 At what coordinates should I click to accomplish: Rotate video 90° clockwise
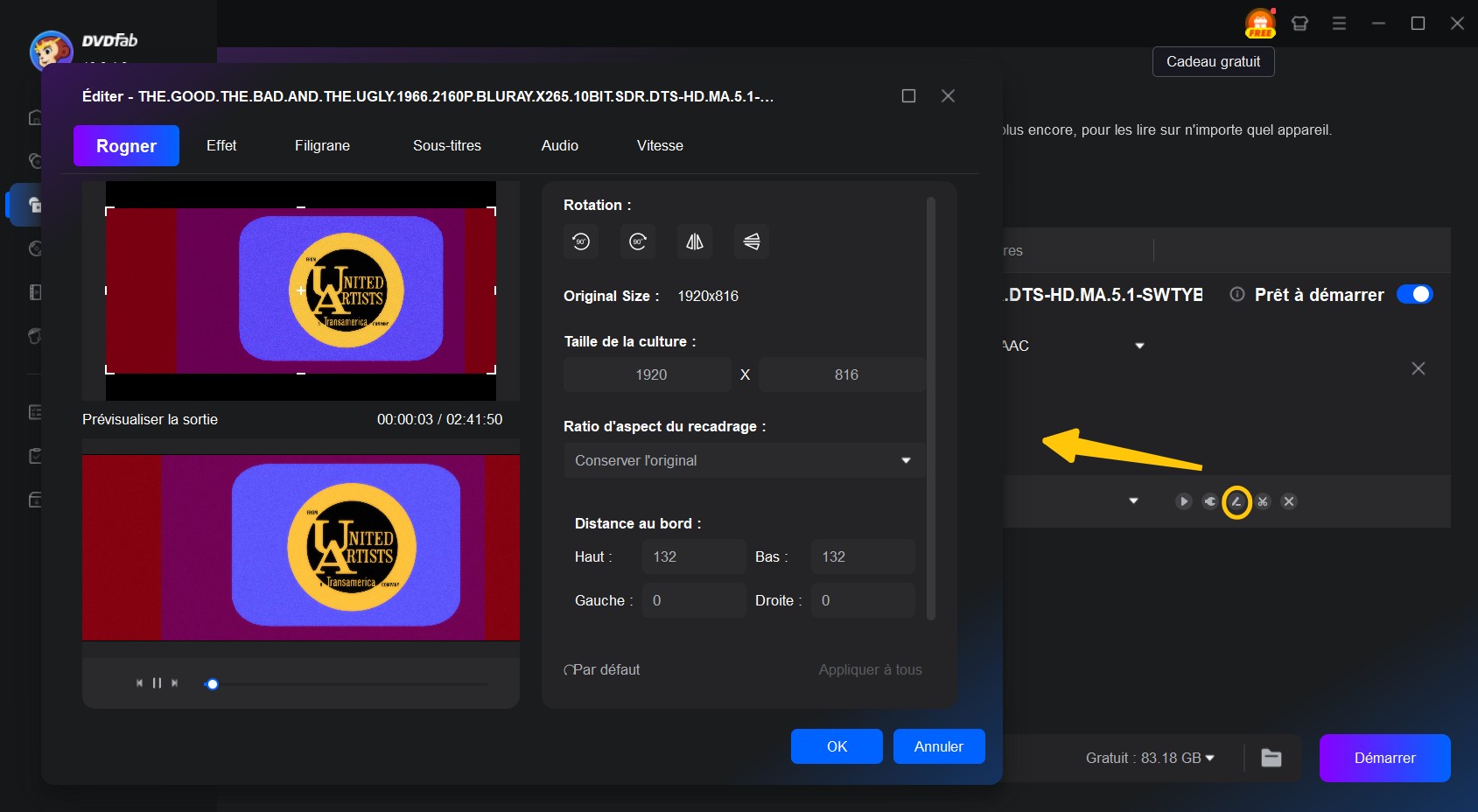(x=638, y=241)
